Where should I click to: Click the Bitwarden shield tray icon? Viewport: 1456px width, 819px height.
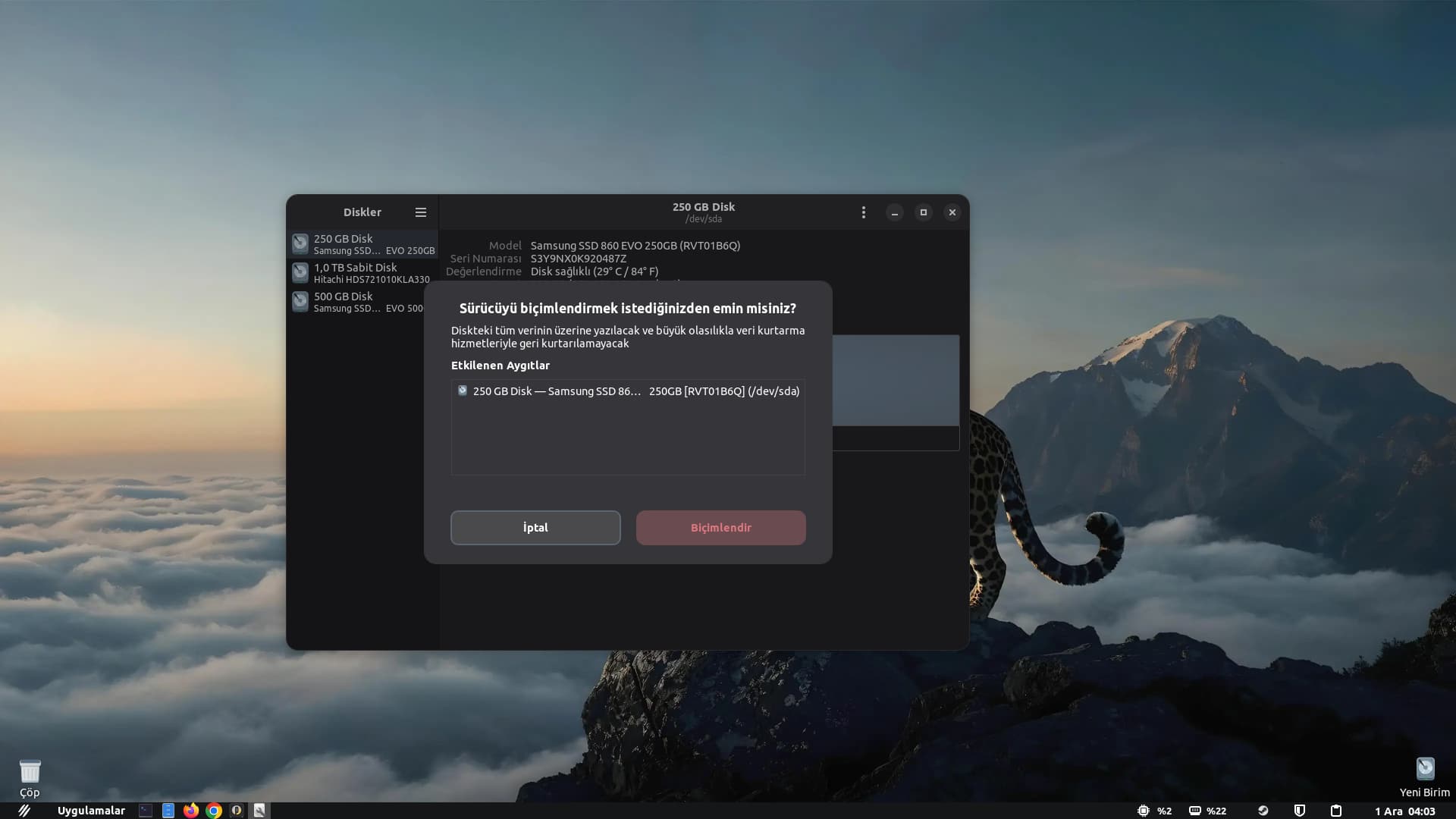(x=1300, y=811)
